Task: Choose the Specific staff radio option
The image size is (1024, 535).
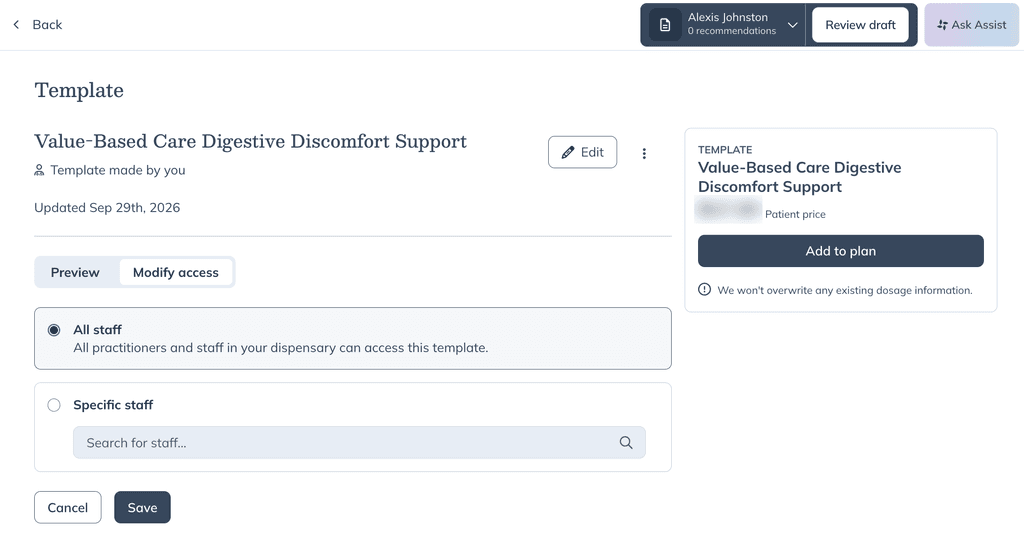Action: pos(54,405)
